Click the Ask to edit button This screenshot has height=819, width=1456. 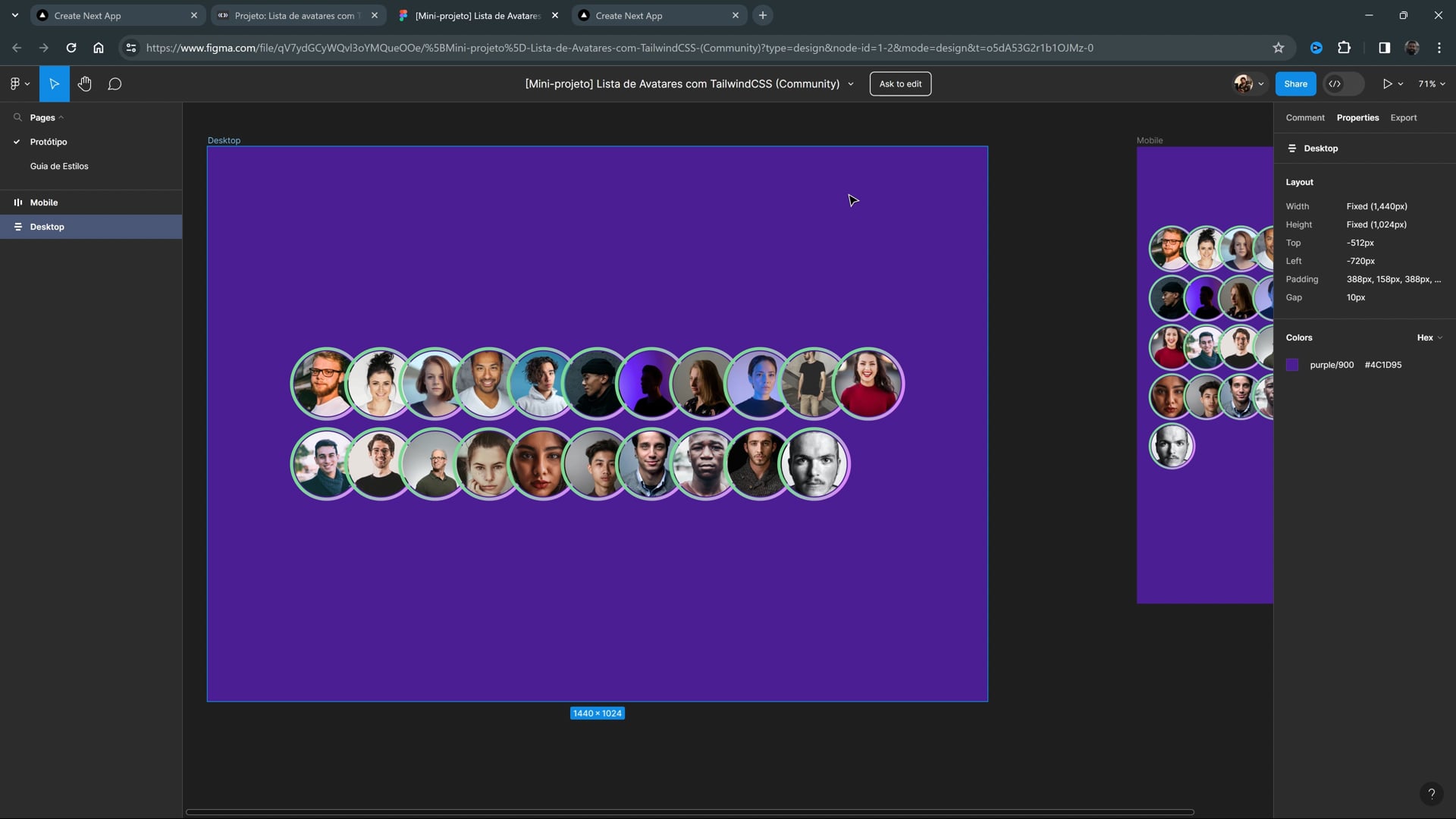tap(900, 84)
